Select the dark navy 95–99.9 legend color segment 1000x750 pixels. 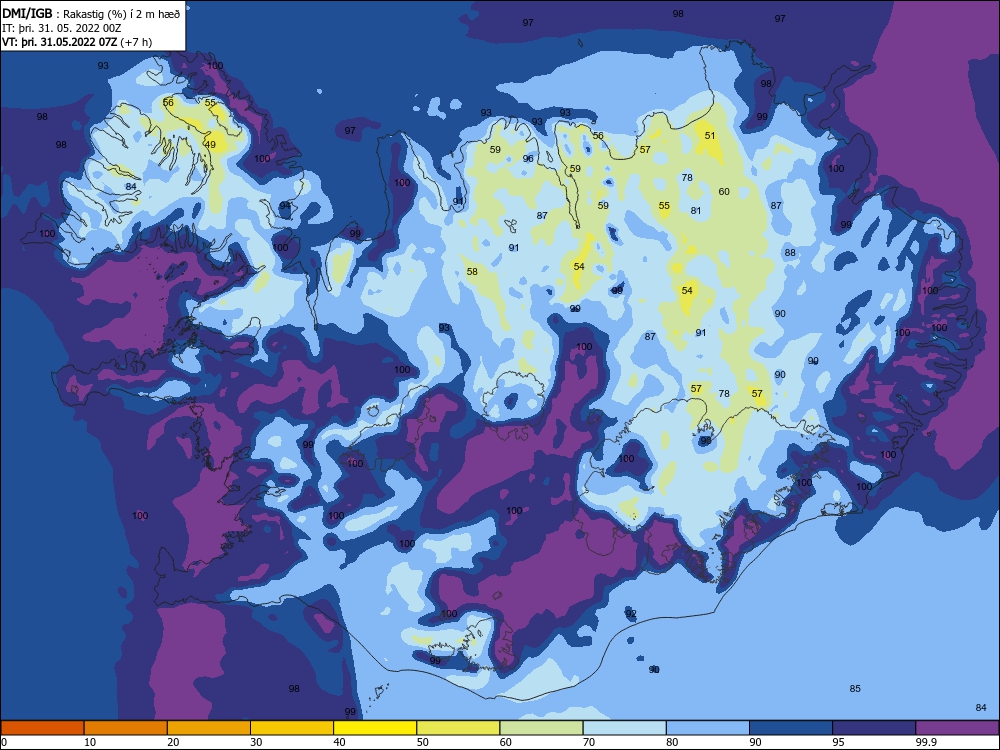click(874, 728)
